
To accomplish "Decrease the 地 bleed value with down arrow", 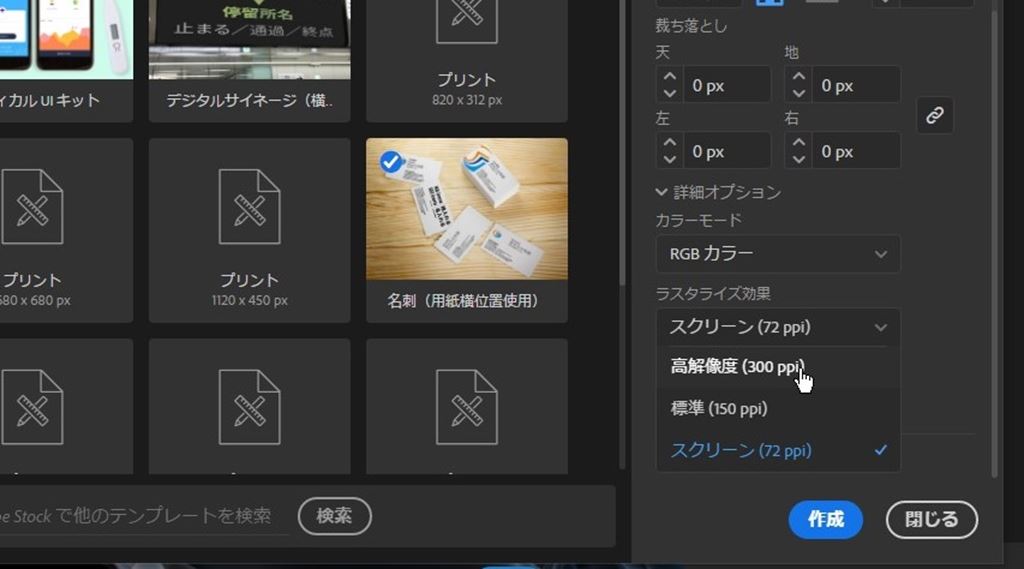I will [x=798, y=94].
